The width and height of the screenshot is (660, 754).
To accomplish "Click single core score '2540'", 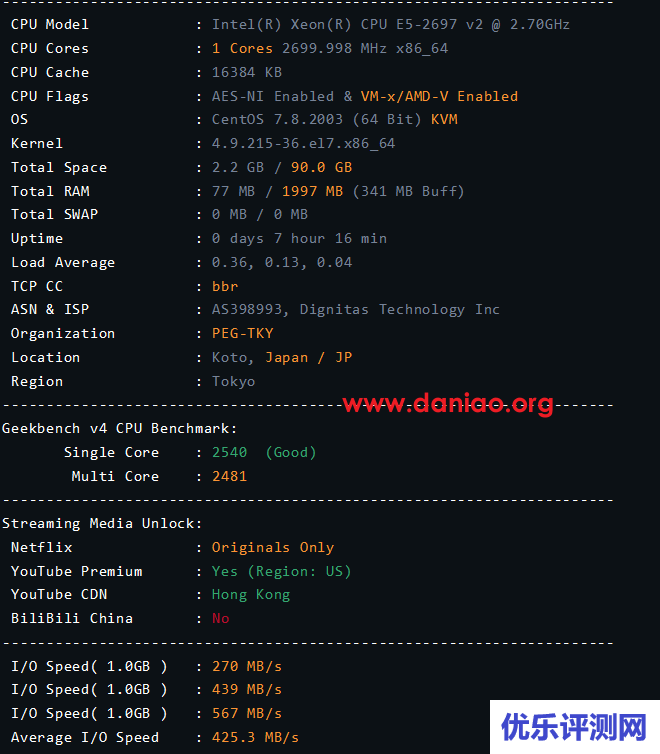I will 229,452.
